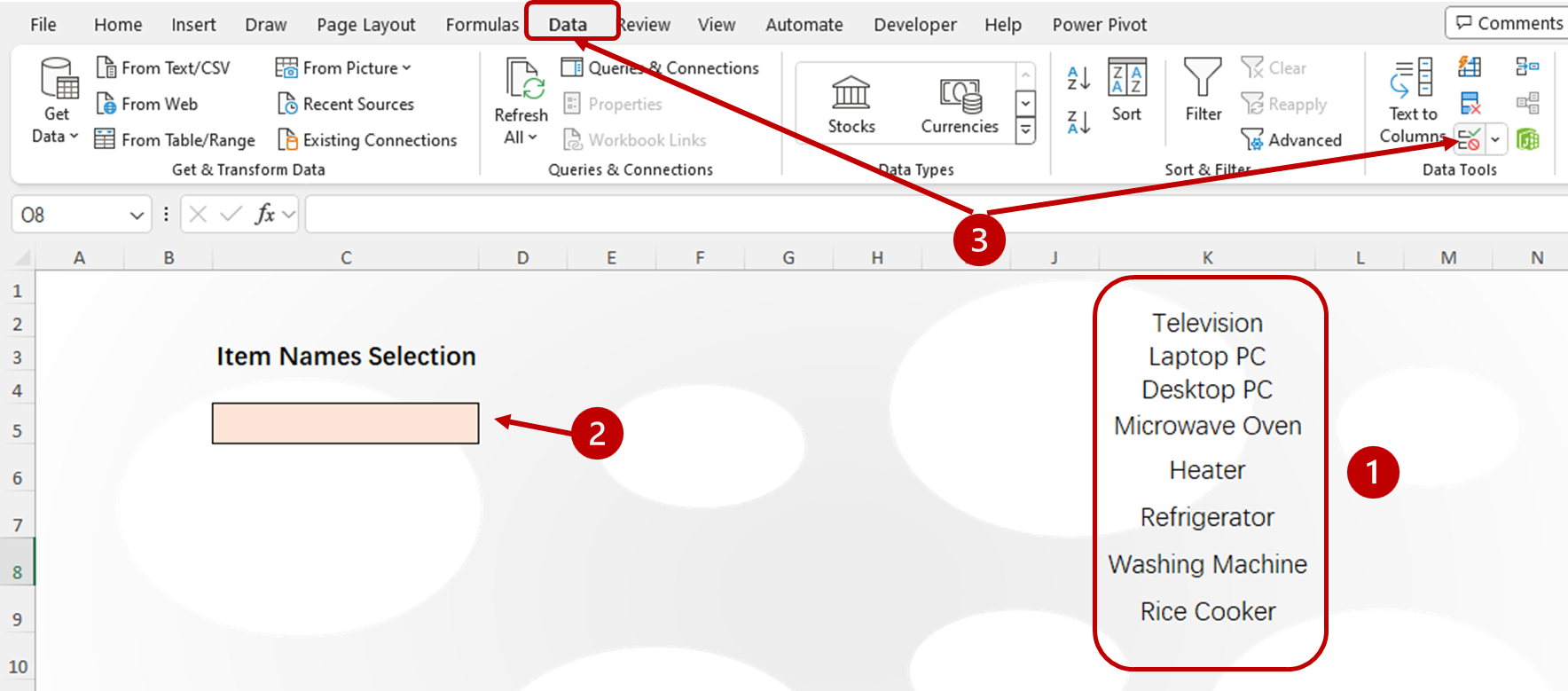This screenshot has width=1568, height=691.
Task: Open the Sort dialog icon
Action: (x=1126, y=89)
